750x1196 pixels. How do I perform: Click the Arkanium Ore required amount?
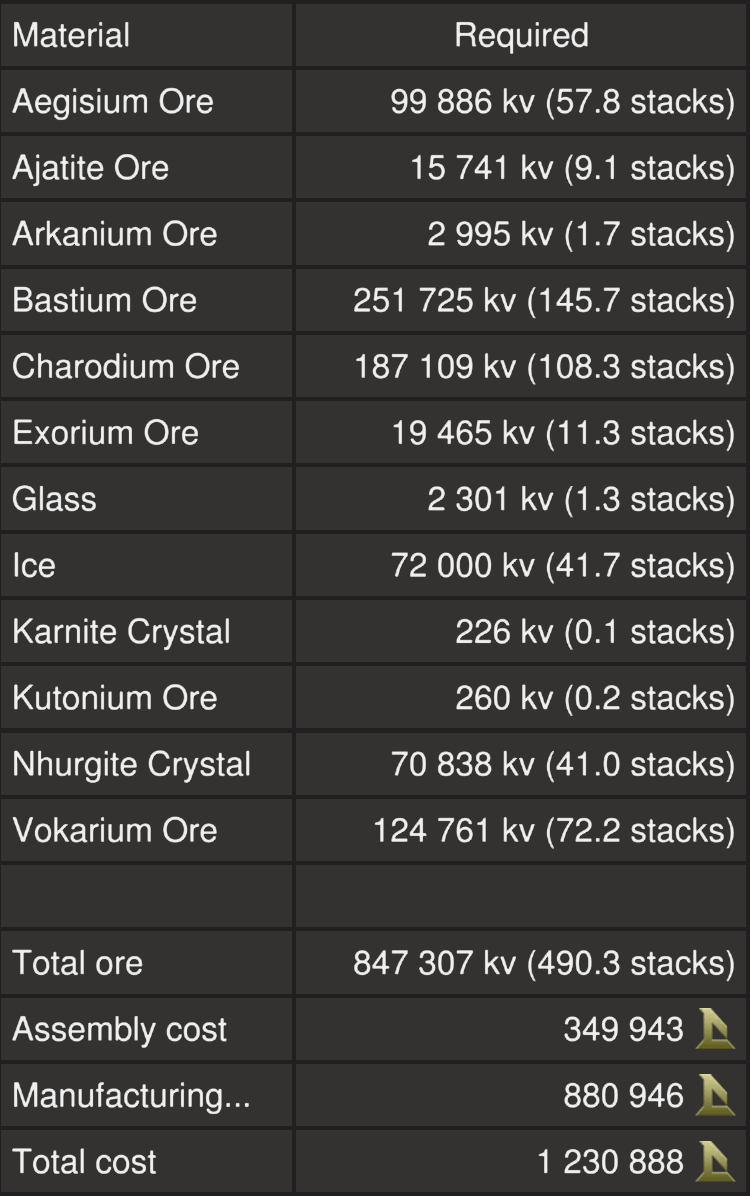(581, 234)
